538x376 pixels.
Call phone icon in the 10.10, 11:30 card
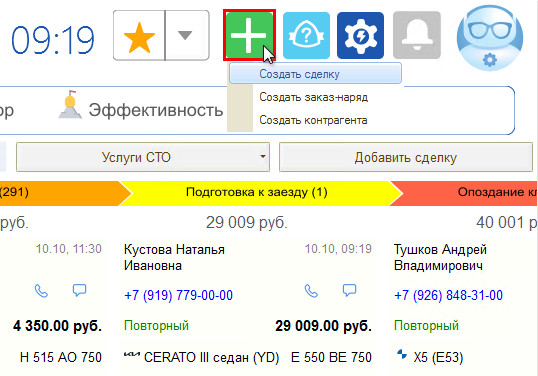click(41, 291)
